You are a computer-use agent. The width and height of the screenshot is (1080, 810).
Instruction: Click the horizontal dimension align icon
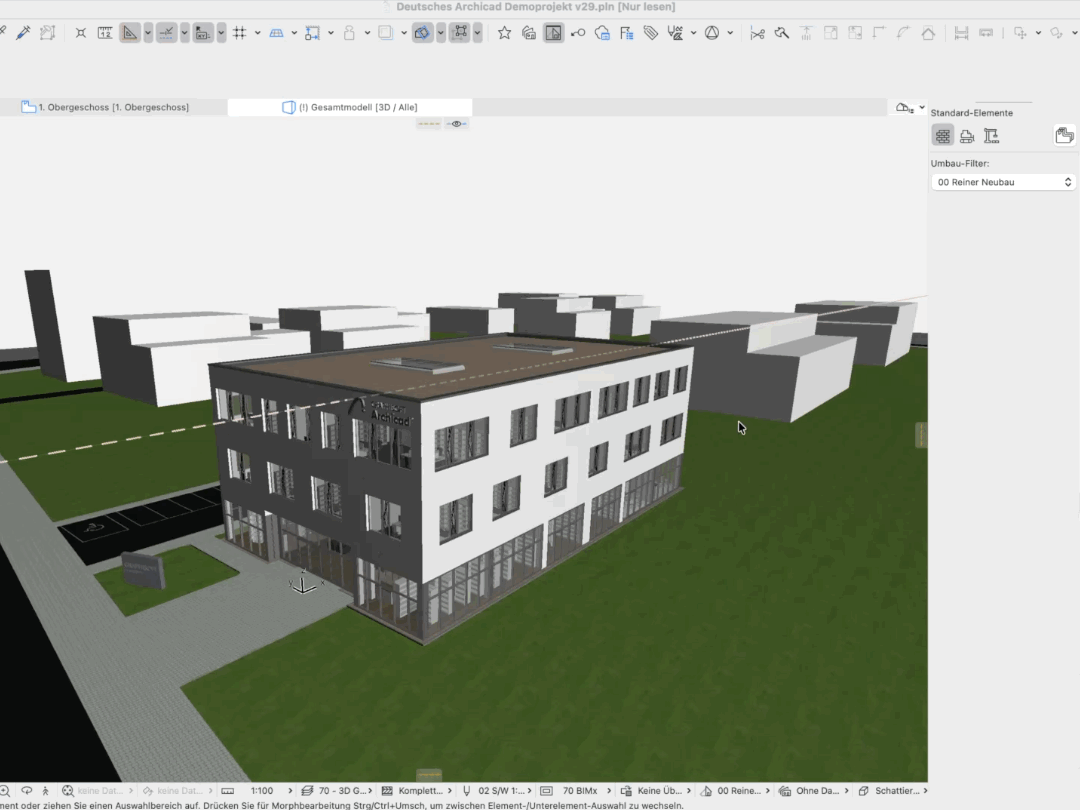click(x=962, y=32)
